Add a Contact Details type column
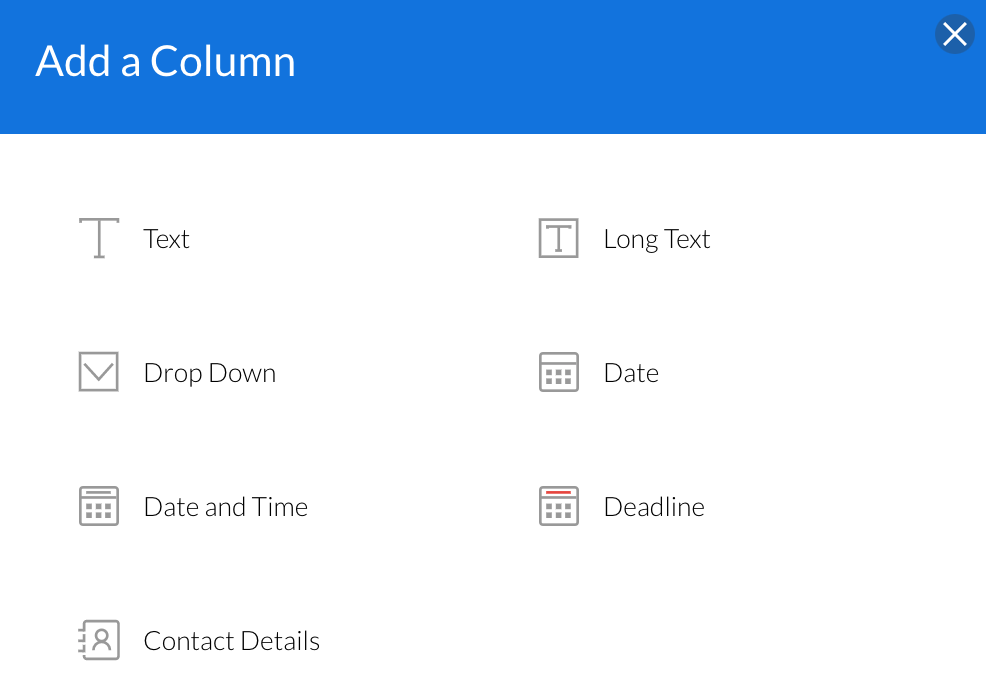 pos(231,641)
